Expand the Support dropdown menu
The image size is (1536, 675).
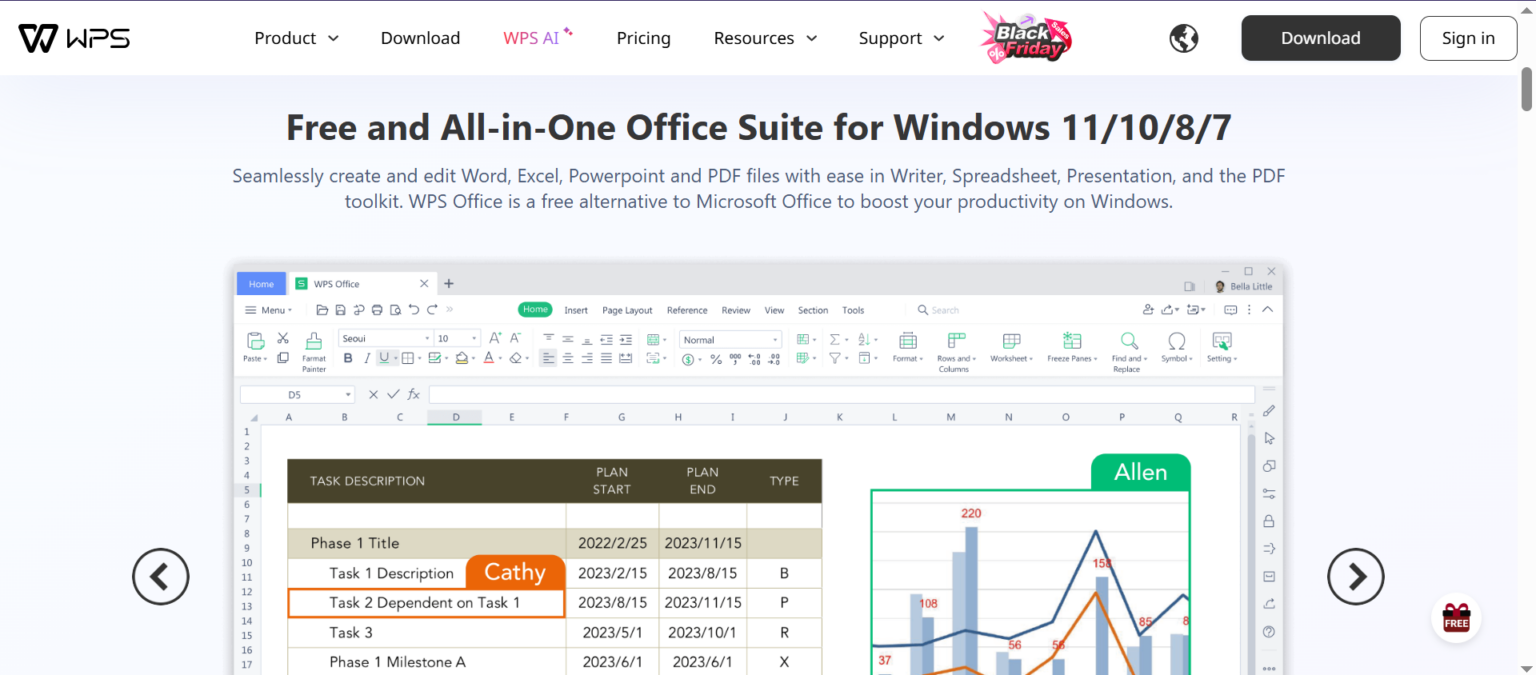[901, 38]
